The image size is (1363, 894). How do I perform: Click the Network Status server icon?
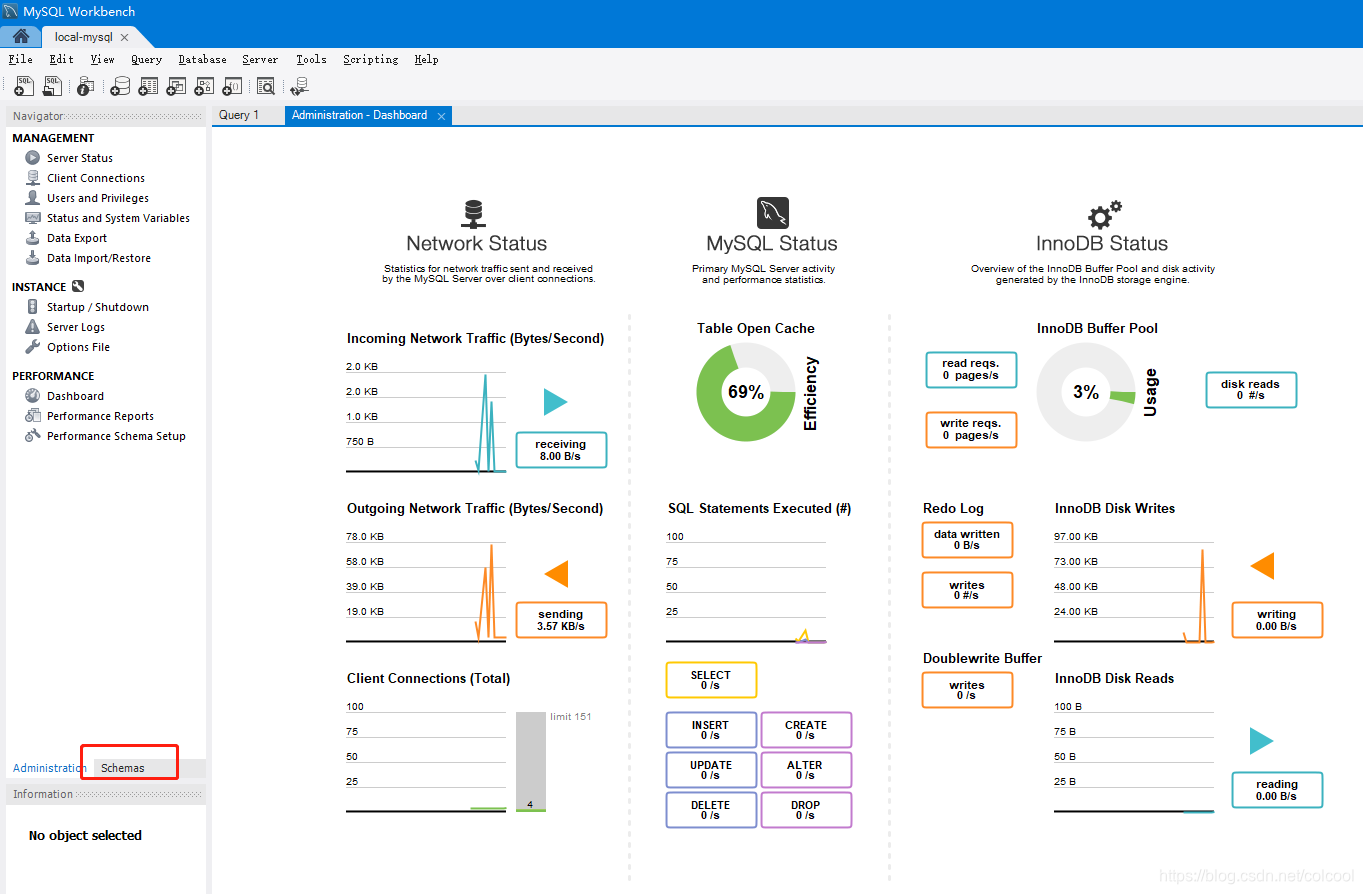(x=473, y=213)
